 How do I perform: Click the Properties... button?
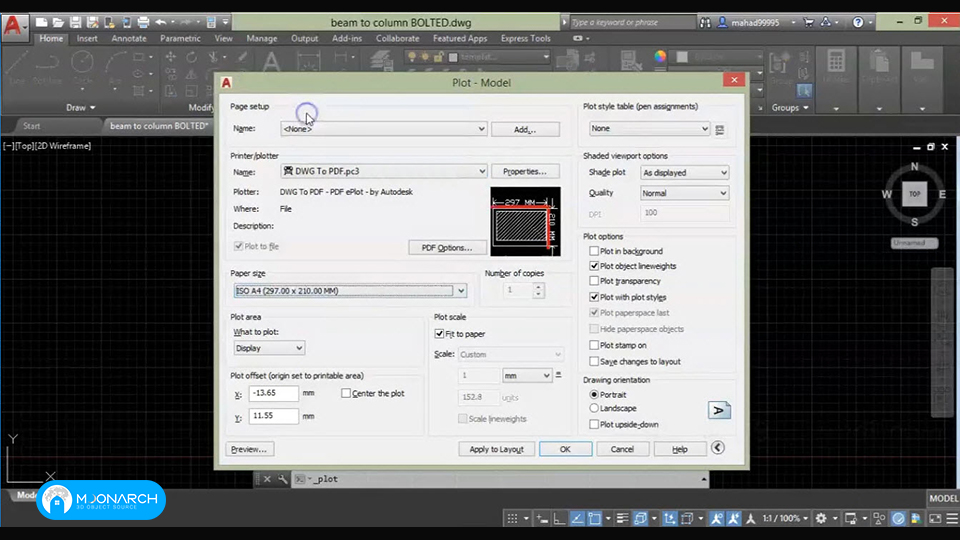click(525, 171)
